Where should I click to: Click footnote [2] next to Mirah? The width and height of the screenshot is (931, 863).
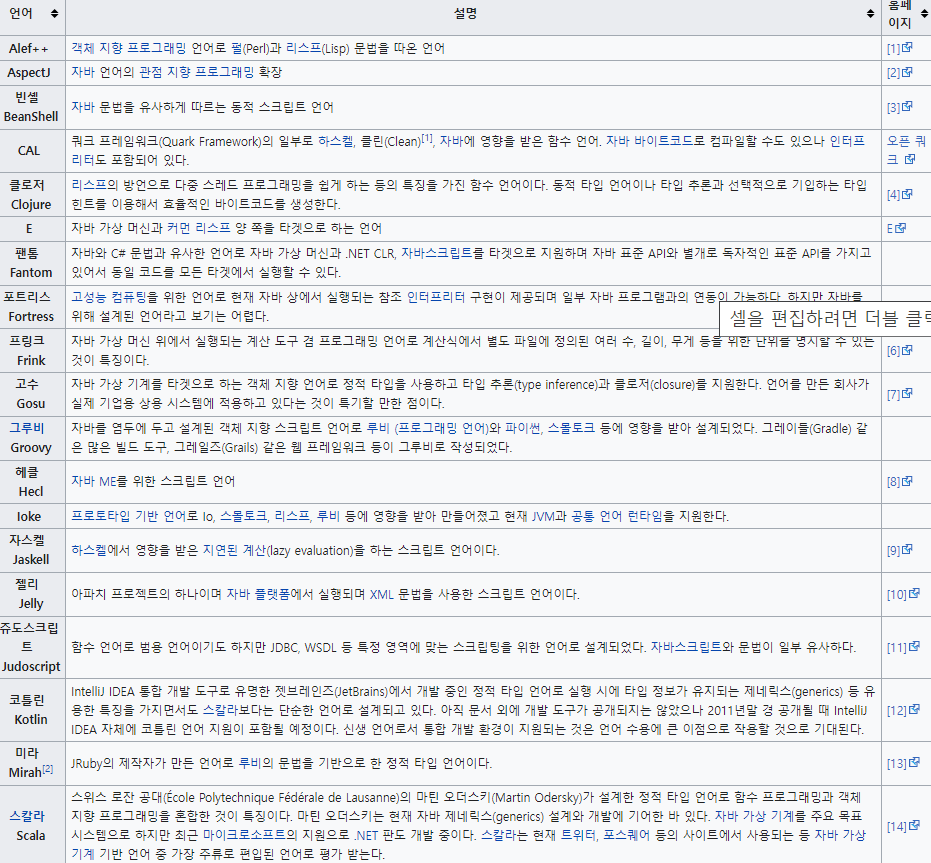[x=48, y=769]
